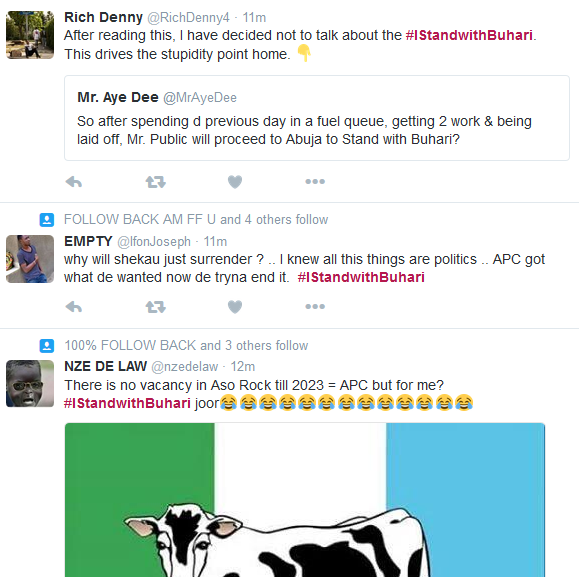Open the quoted tweet by Mr. Aye Dee
Screen dimensions: 579x579
tap(317, 118)
